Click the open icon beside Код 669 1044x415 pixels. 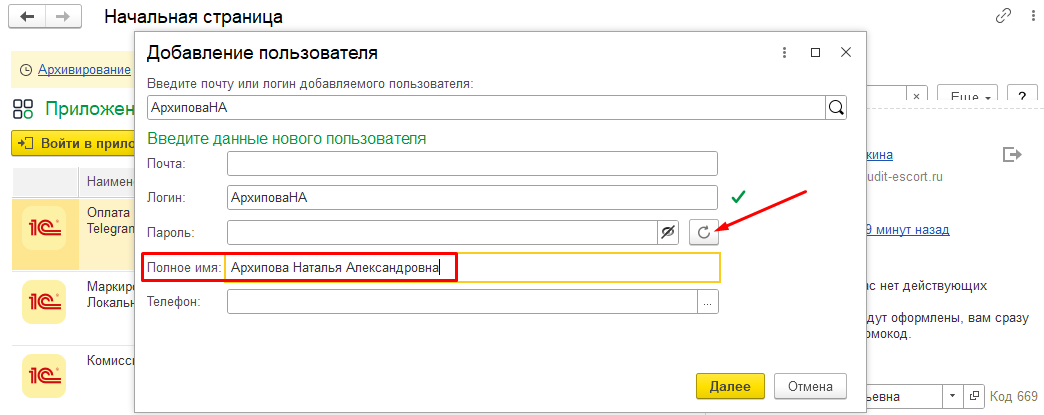click(977, 396)
